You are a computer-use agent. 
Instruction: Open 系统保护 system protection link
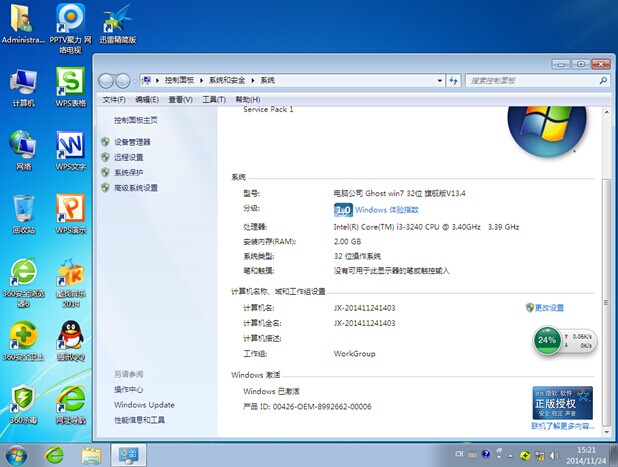coord(128,172)
